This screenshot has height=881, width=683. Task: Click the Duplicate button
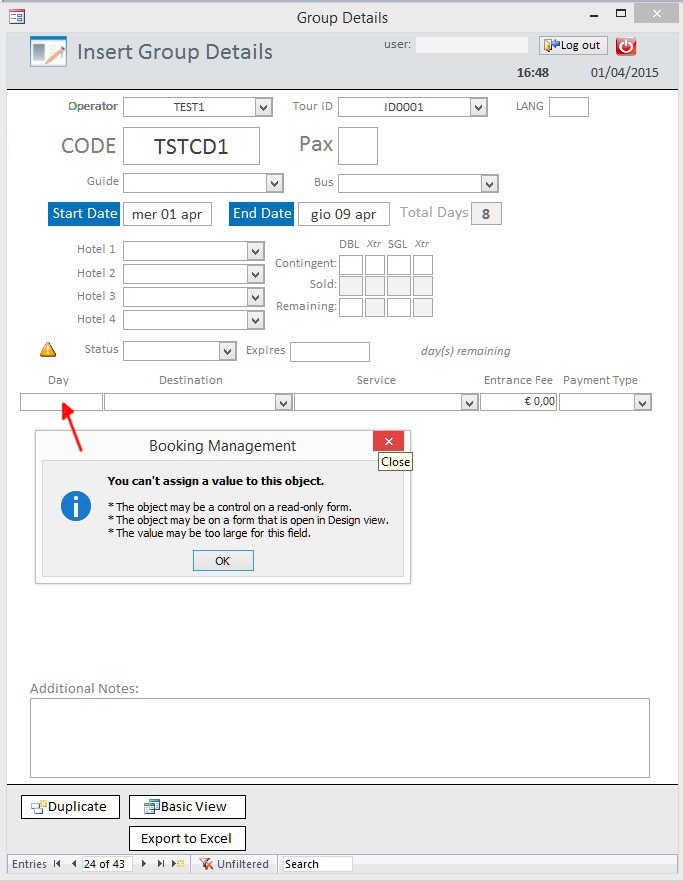70,807
